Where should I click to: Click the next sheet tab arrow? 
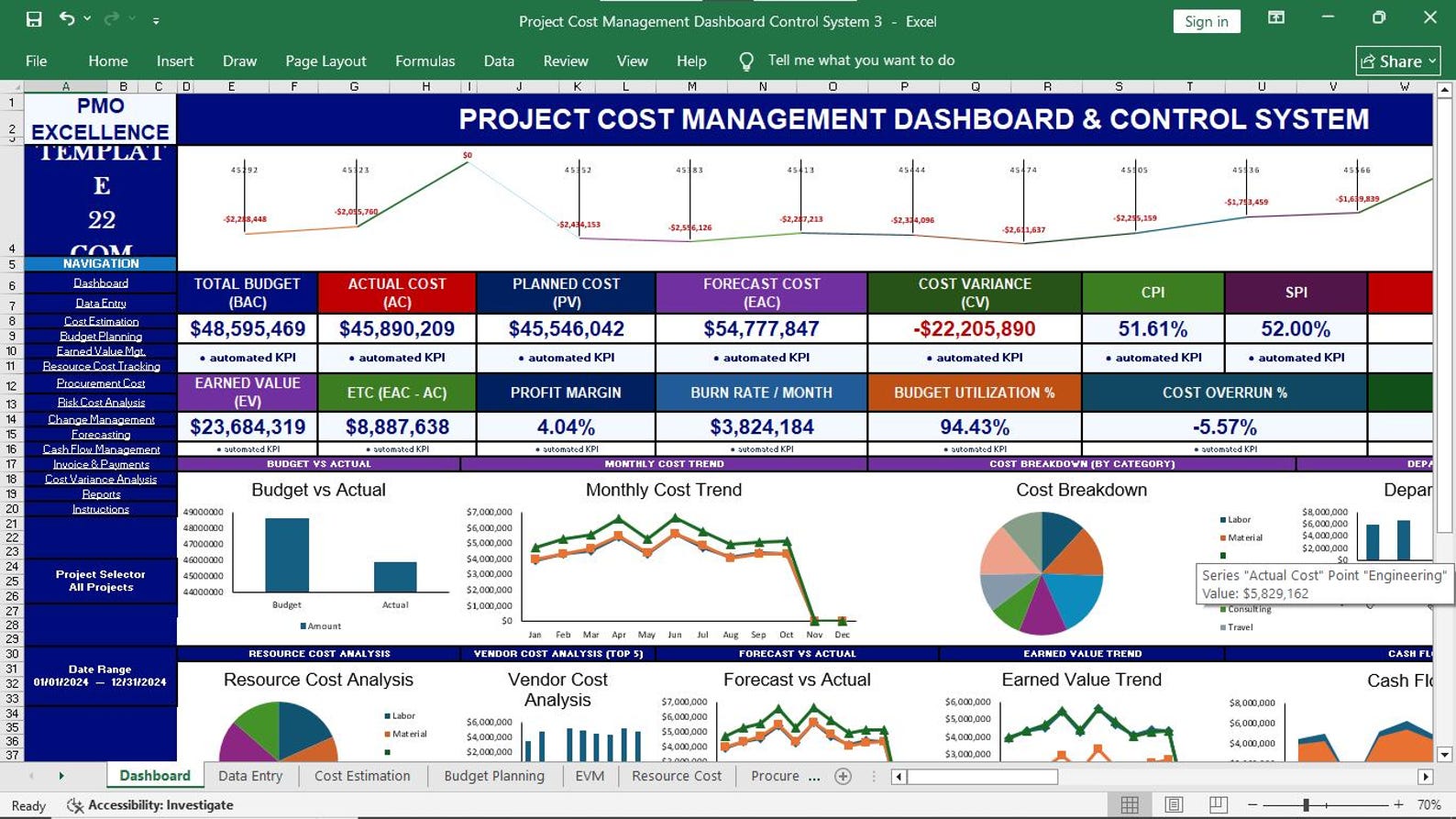click(61, 776)
